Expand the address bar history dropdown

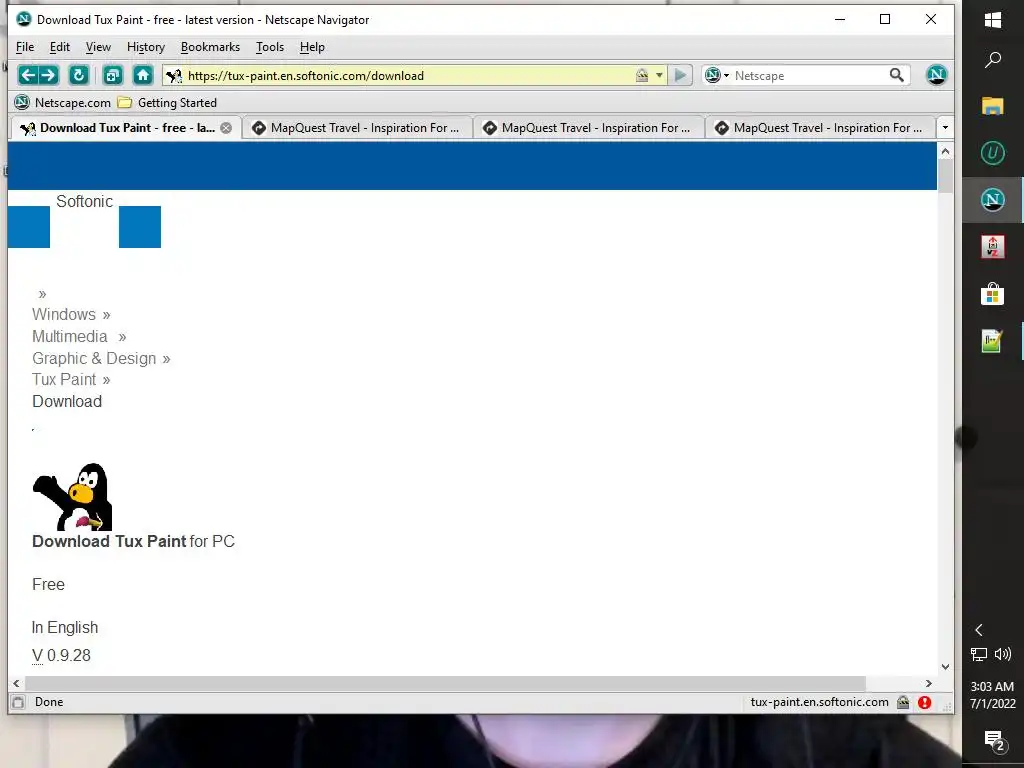(x=660, y=75)
